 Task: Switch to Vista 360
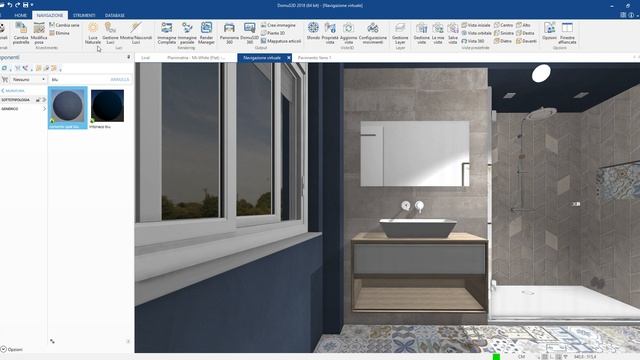click(473, 41)
